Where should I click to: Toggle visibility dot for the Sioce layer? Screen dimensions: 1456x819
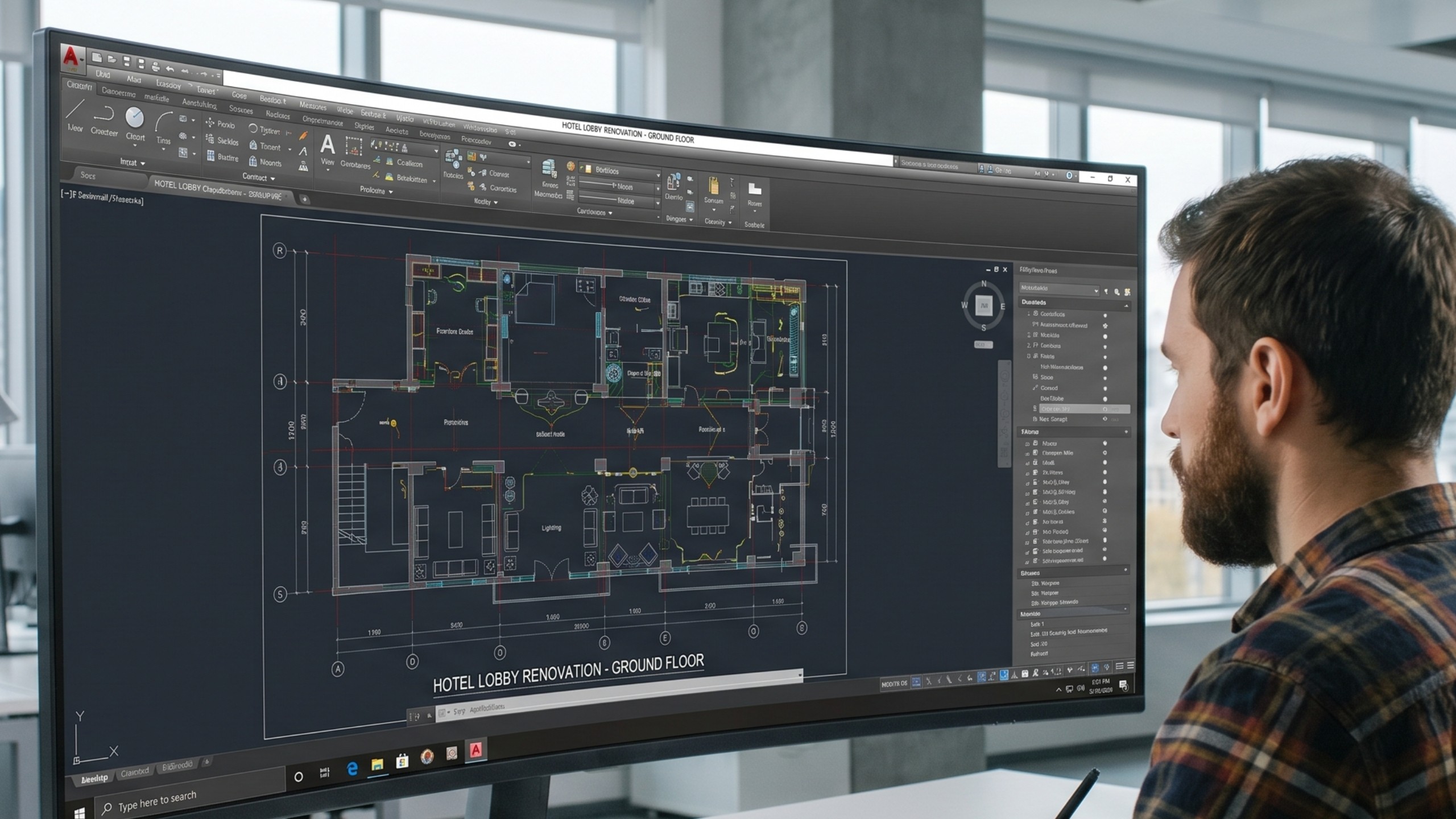point(1105,378)
